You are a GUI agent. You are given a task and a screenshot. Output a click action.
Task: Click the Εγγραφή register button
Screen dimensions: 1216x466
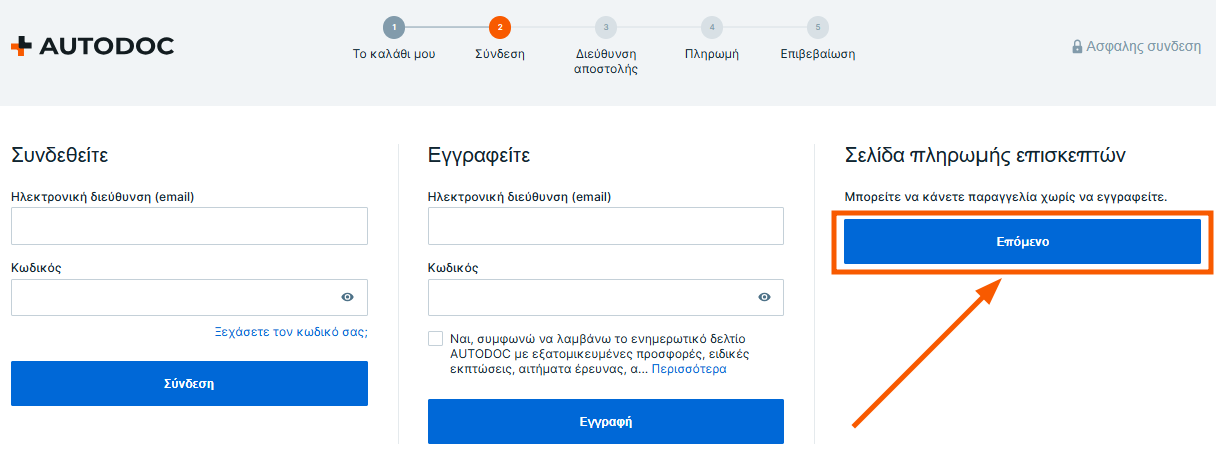[x=606, y=421]
